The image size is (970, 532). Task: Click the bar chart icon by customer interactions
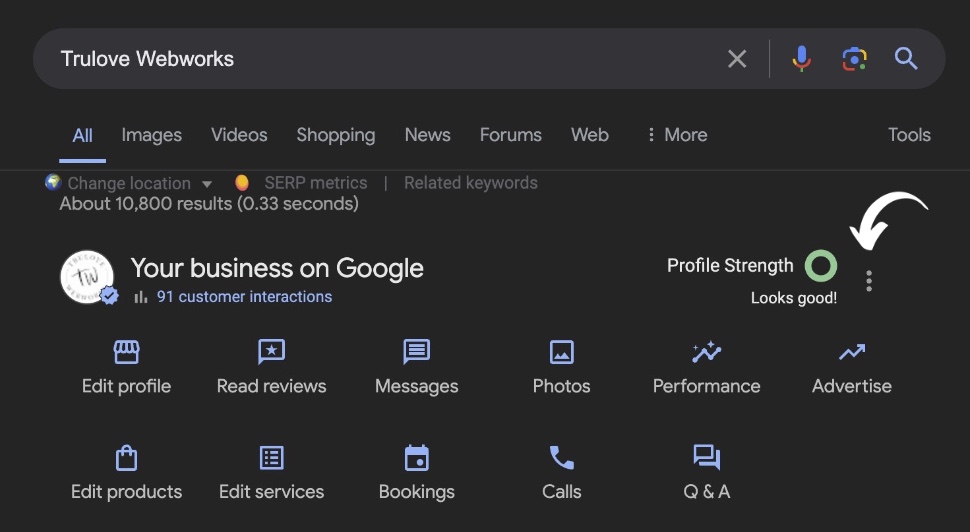[x=141, y=297]
